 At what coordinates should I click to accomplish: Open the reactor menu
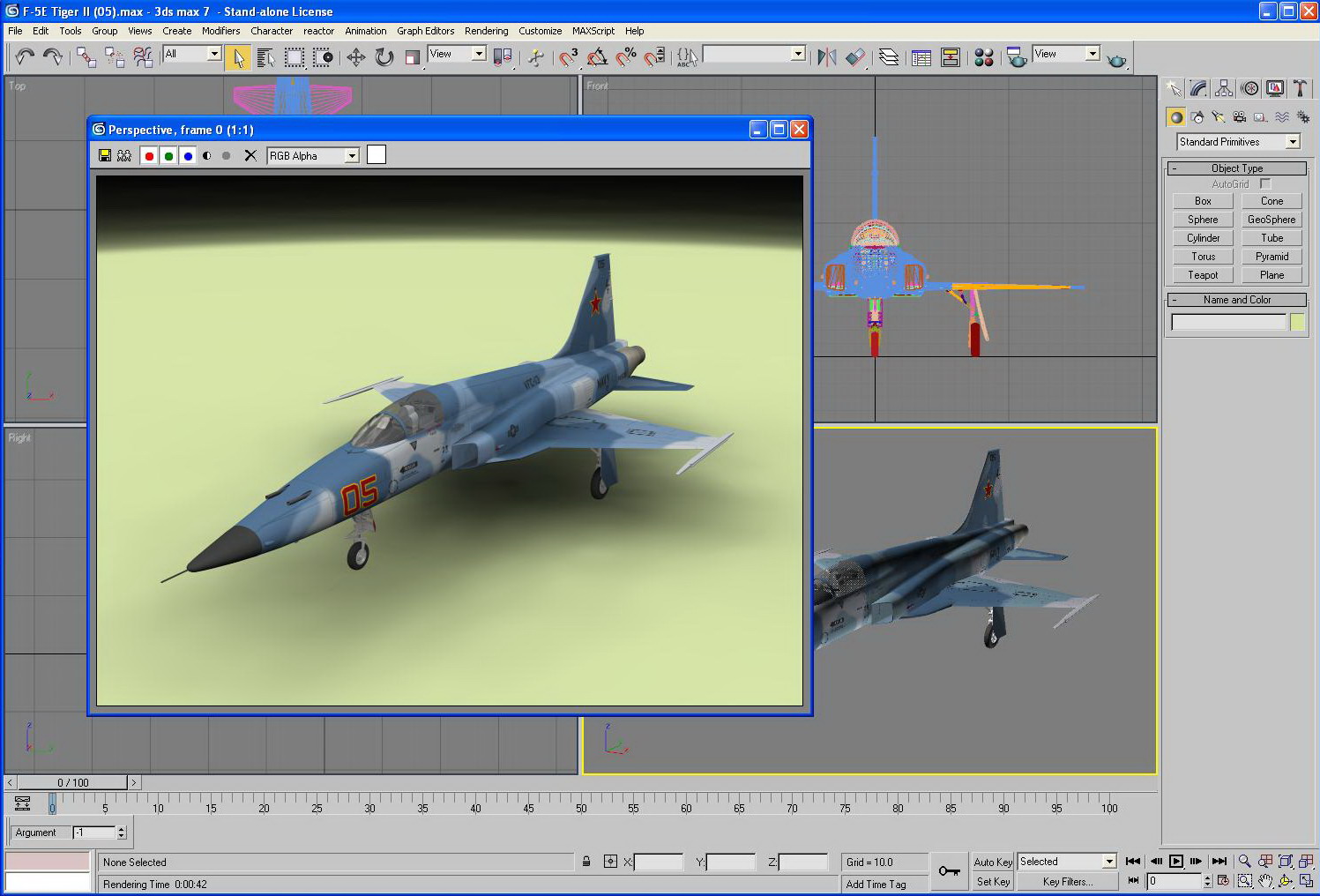click(318, 31)
